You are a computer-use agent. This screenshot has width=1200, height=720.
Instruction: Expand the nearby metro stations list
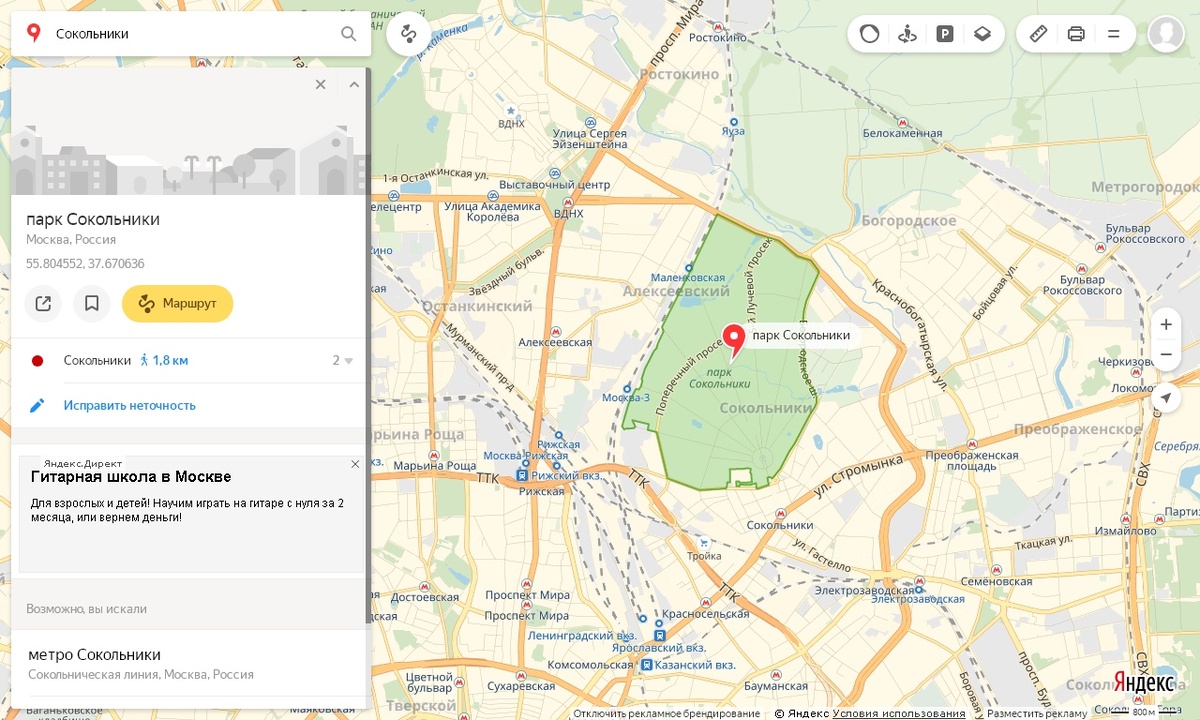(343, 361)
